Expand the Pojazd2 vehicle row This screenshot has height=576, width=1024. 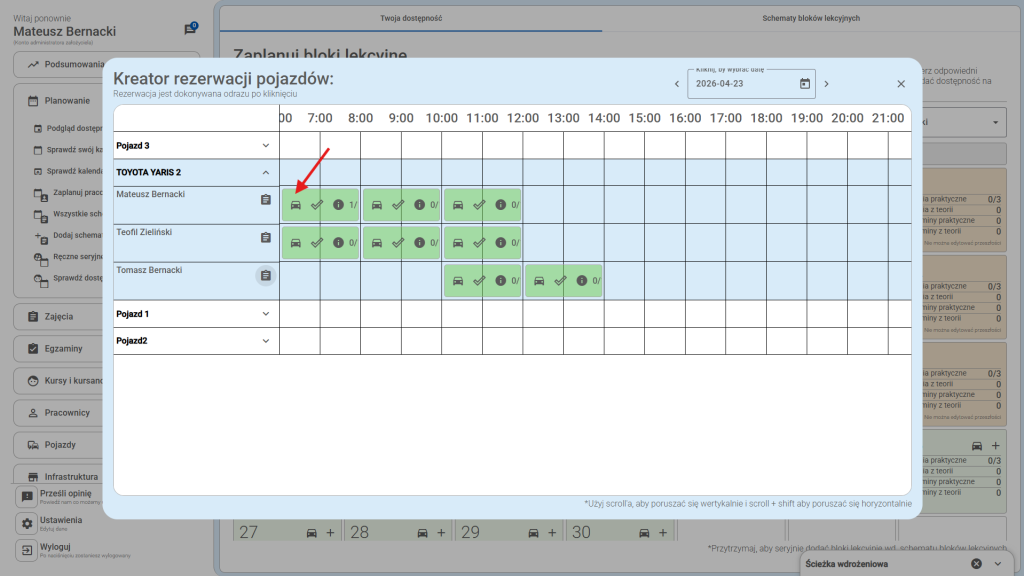[x=265, y=341]
